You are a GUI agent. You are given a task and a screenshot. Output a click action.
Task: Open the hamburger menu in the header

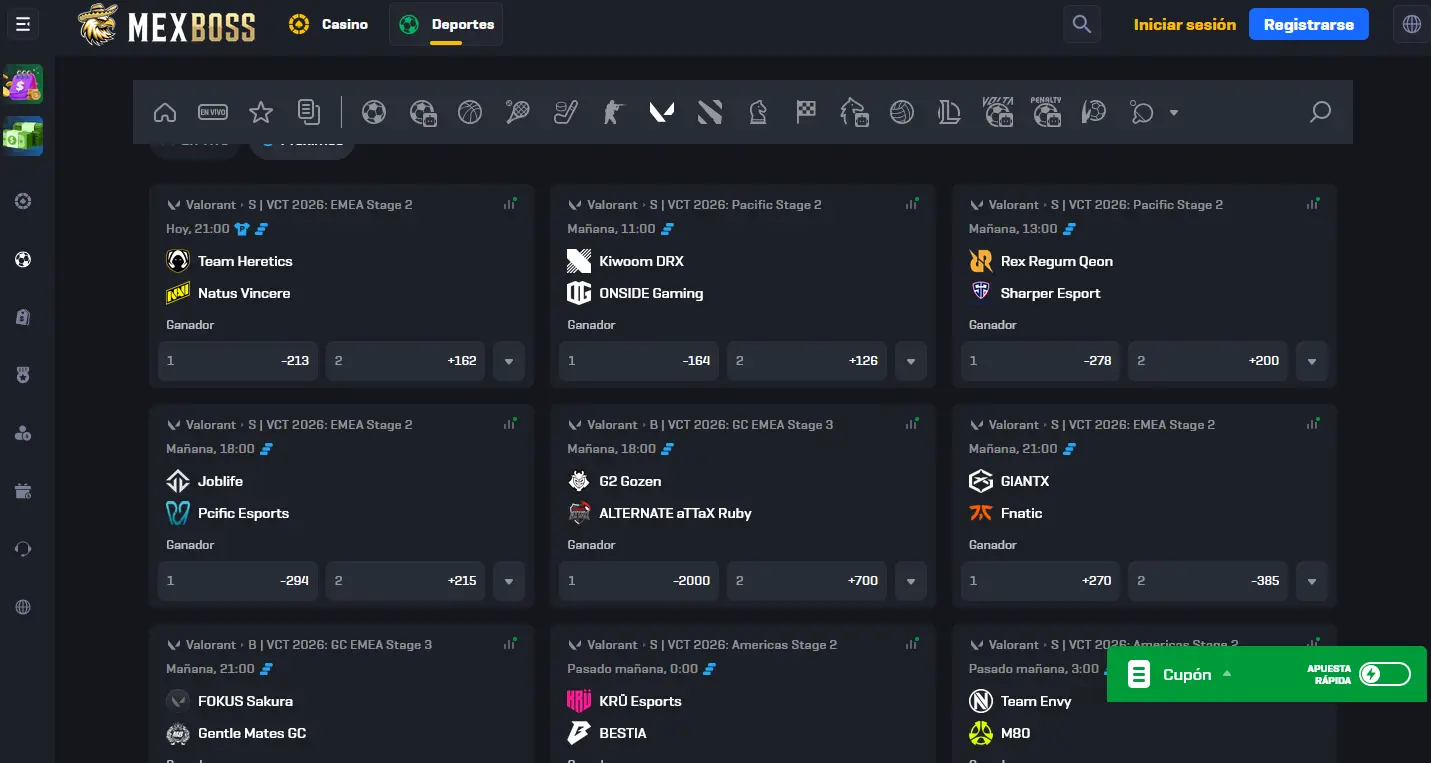pyautogui.click(x=23, y=24)
